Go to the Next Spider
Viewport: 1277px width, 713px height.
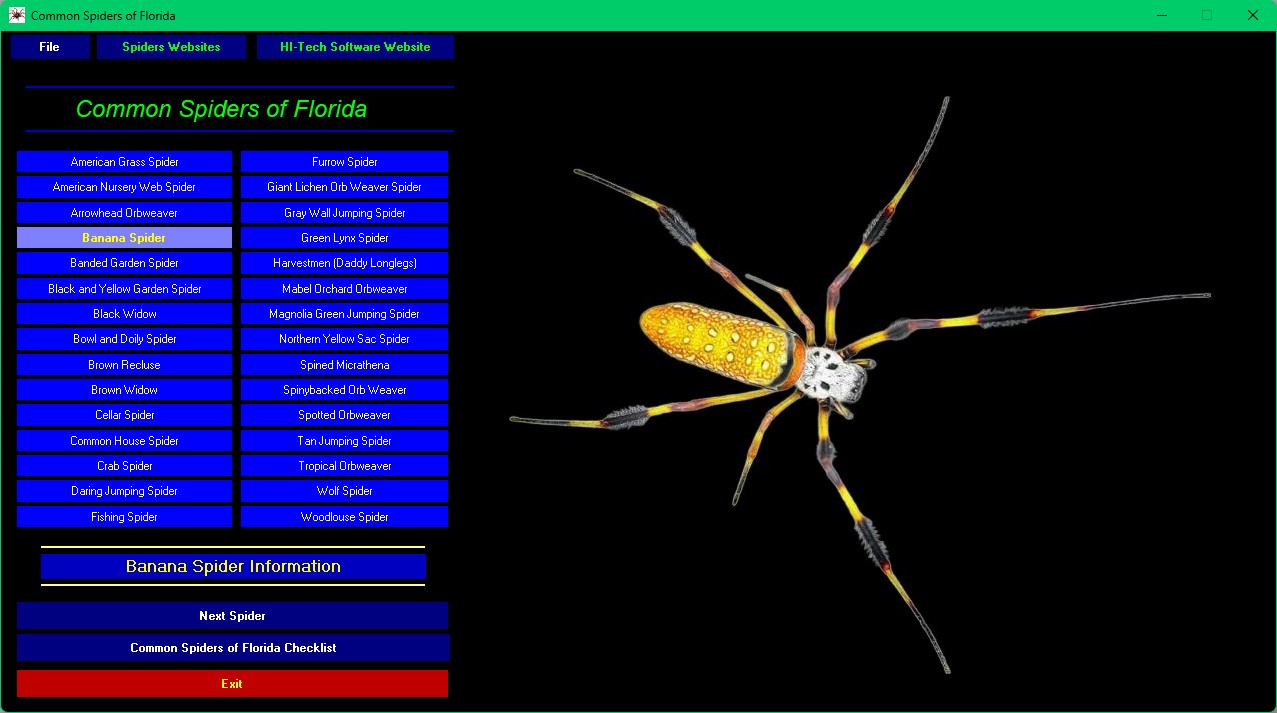tap(232, 616)
